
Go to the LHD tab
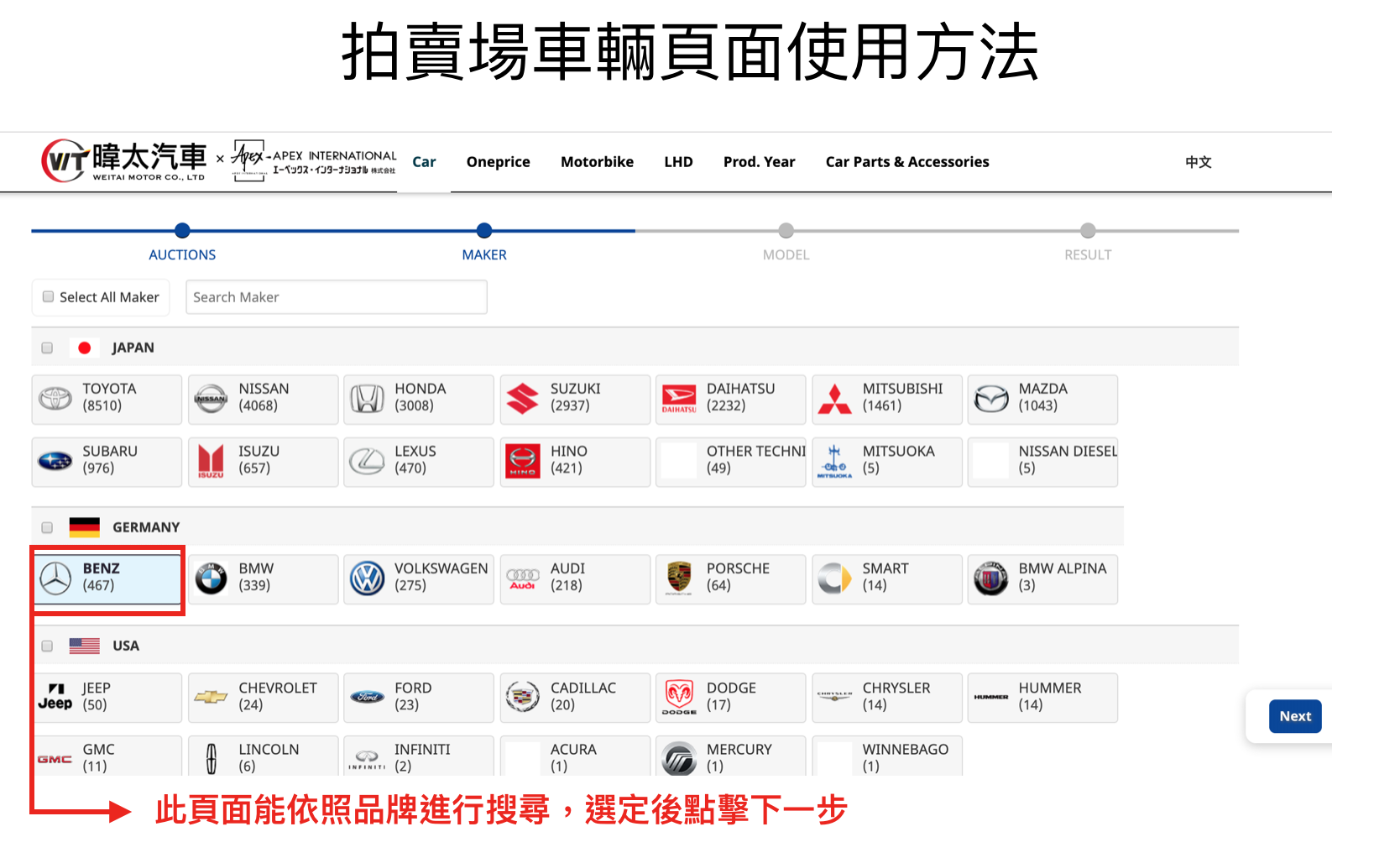pos(678,162)
